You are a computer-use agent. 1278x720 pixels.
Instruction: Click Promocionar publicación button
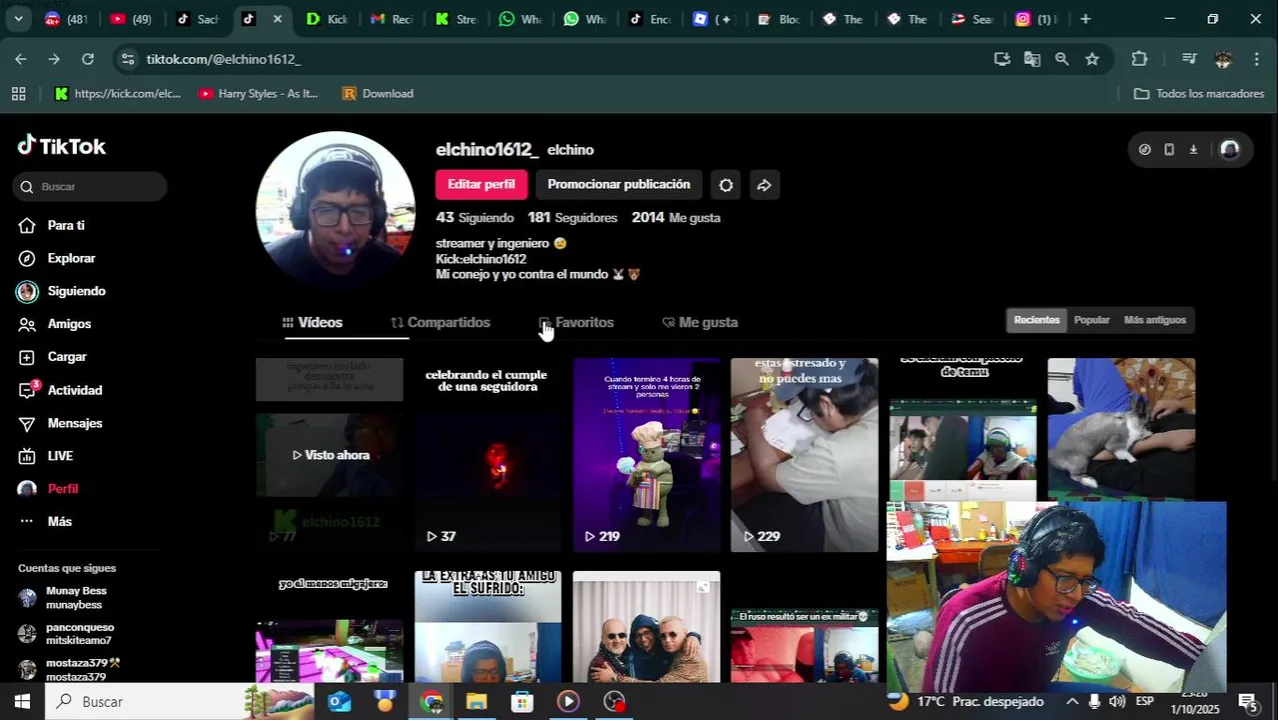[618, 185]
